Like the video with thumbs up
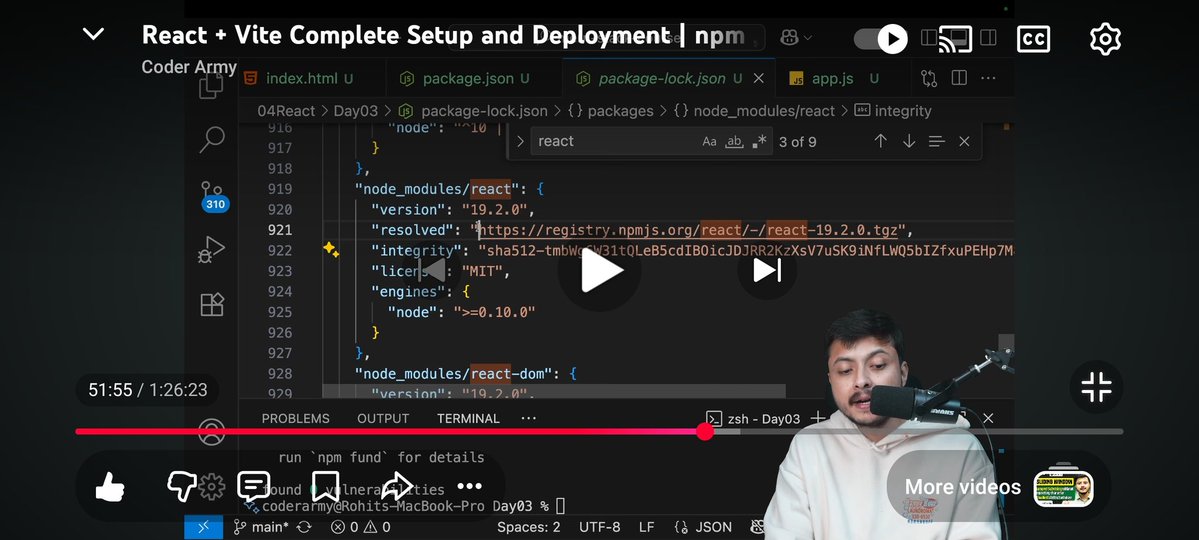Image resolution: width=1199 pixels, height=540 pixels. pyautogui.click(x=110, y=486)
